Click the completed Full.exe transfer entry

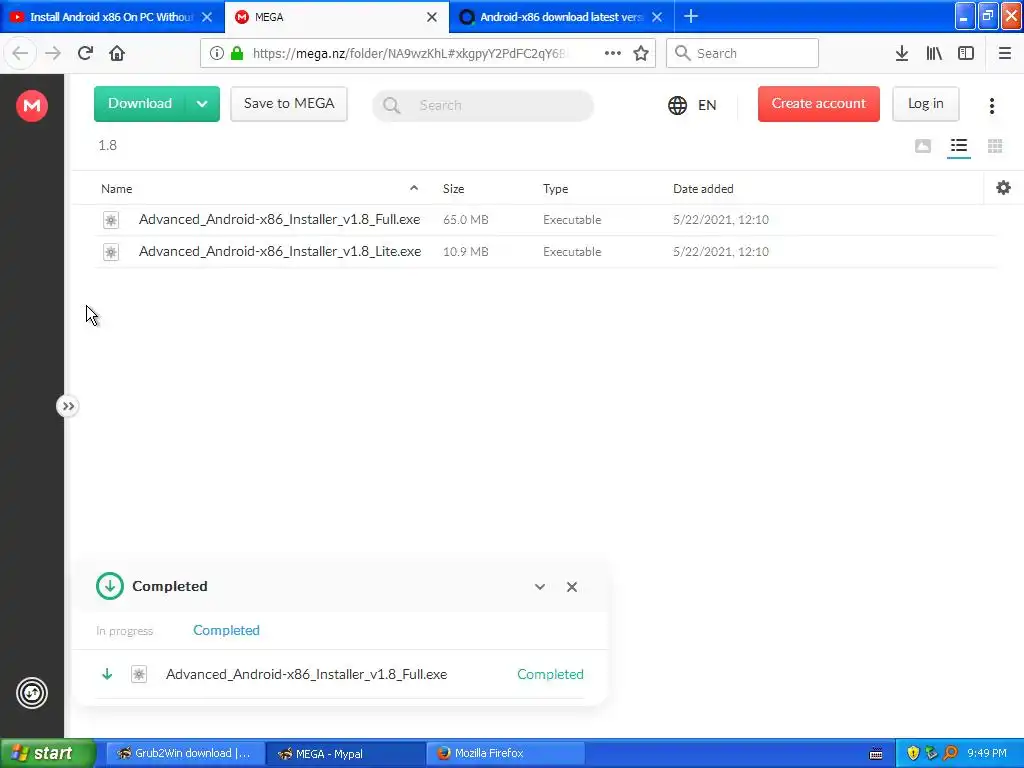point(340,674)
